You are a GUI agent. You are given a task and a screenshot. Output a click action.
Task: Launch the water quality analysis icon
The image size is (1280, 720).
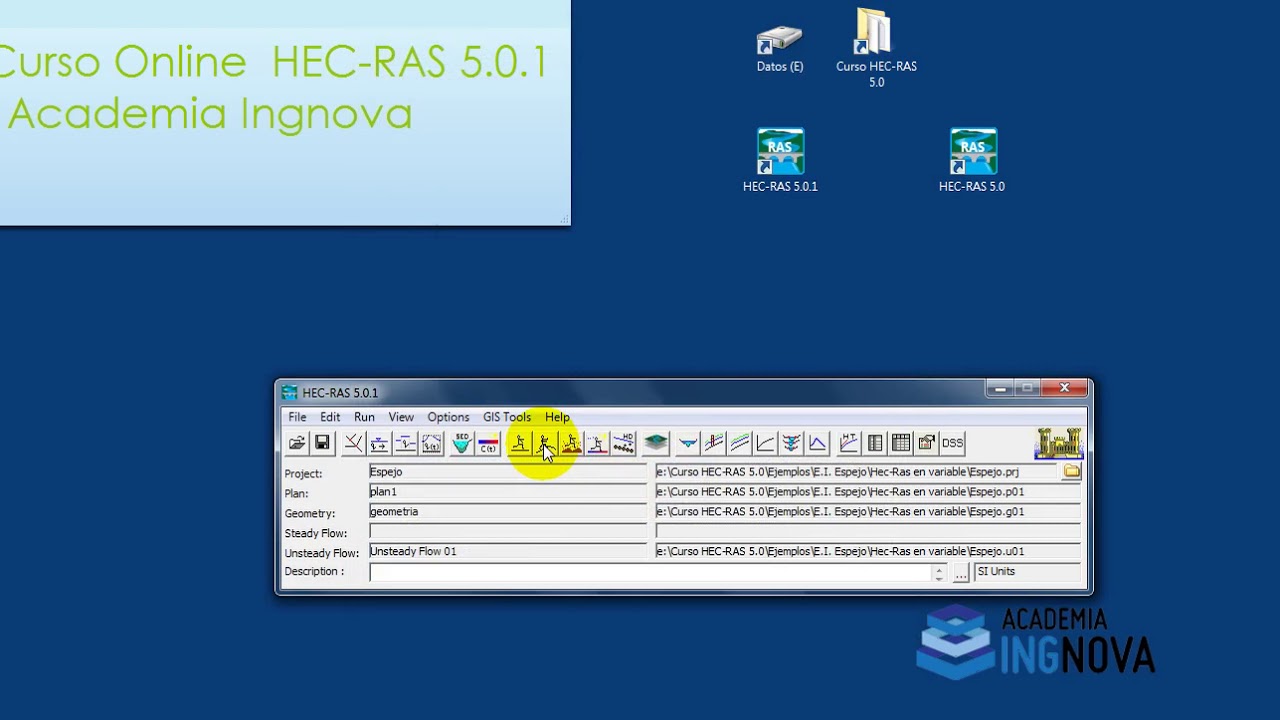point(597,443)
